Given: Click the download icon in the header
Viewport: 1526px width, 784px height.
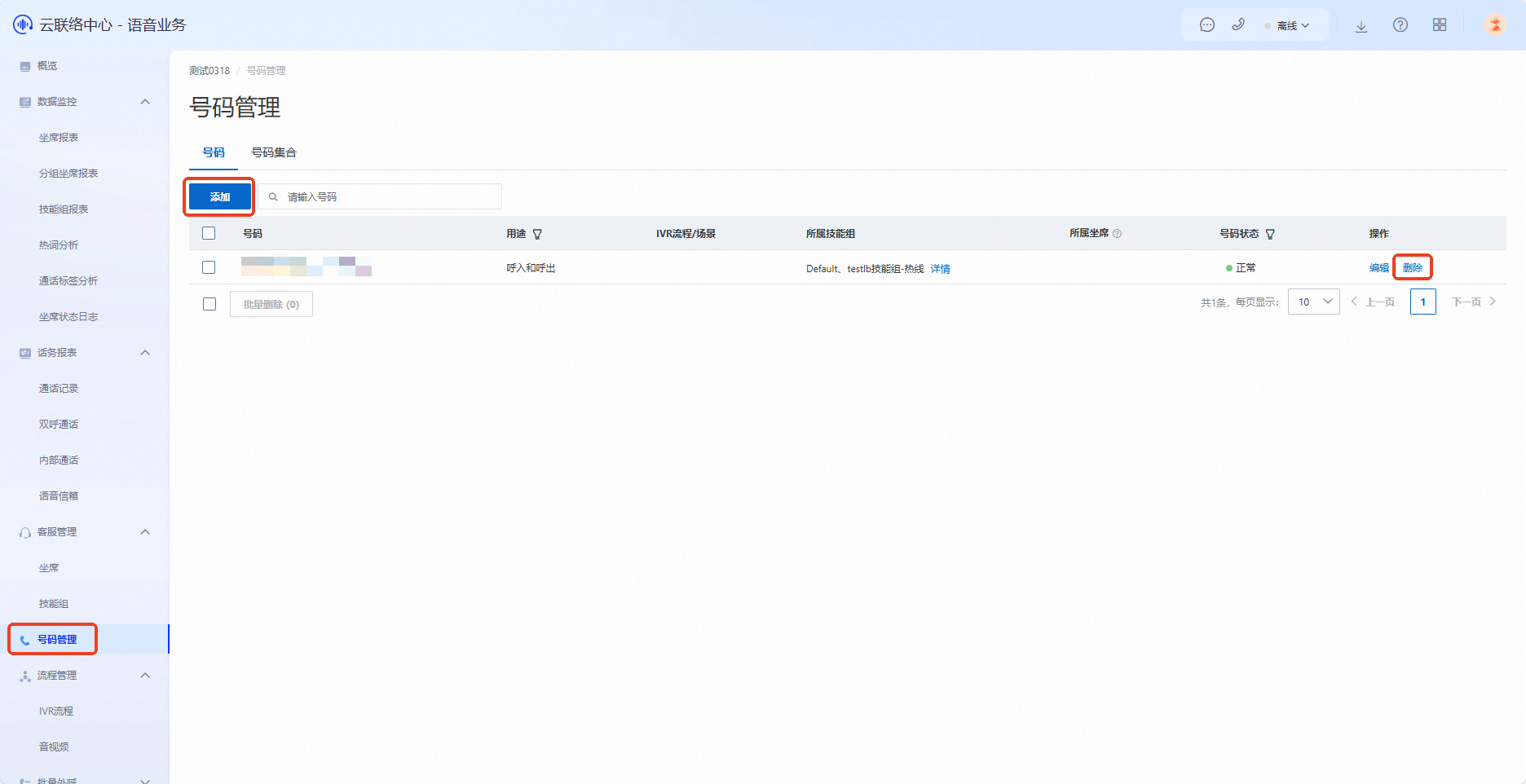Looking at the screenshot, I should [x=1361, y=26].
